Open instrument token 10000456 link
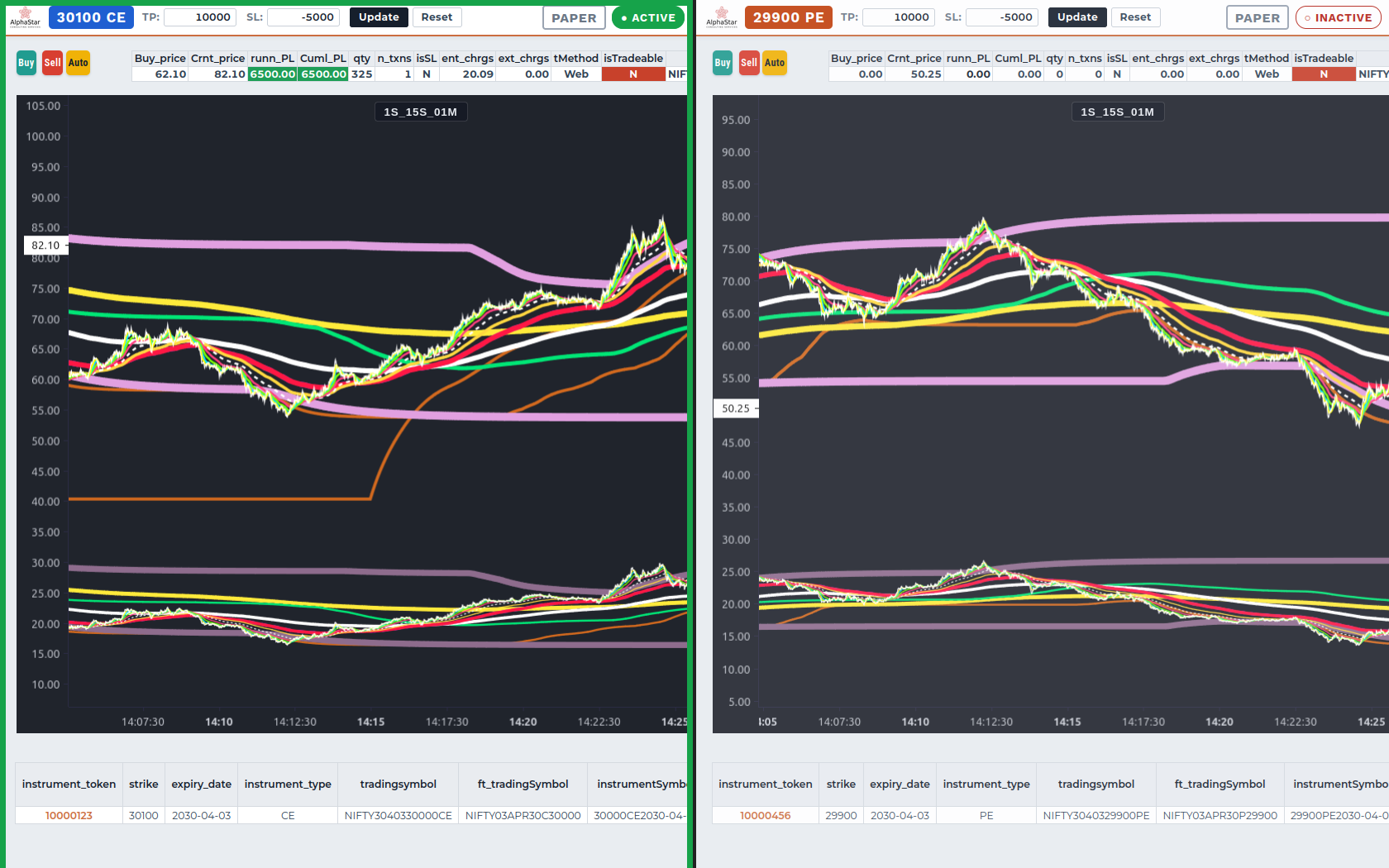The width and height of the screenshot is (1389, 868). 766,815
